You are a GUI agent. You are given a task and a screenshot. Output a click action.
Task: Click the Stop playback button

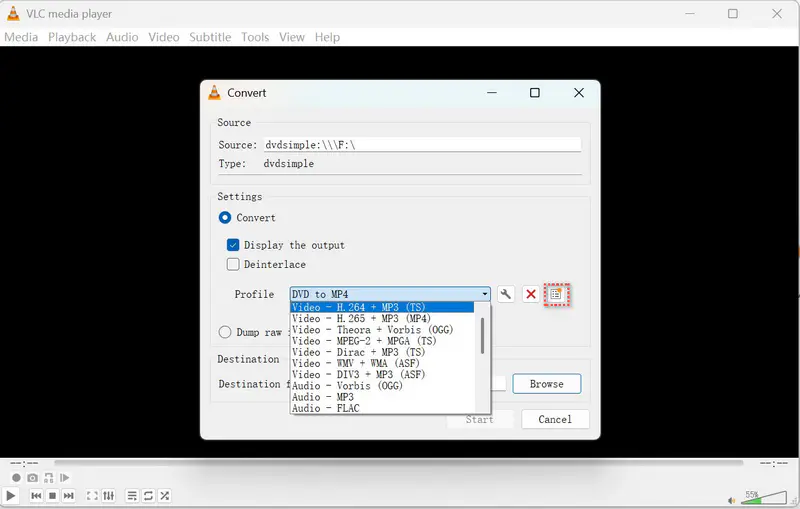[52, 496]
